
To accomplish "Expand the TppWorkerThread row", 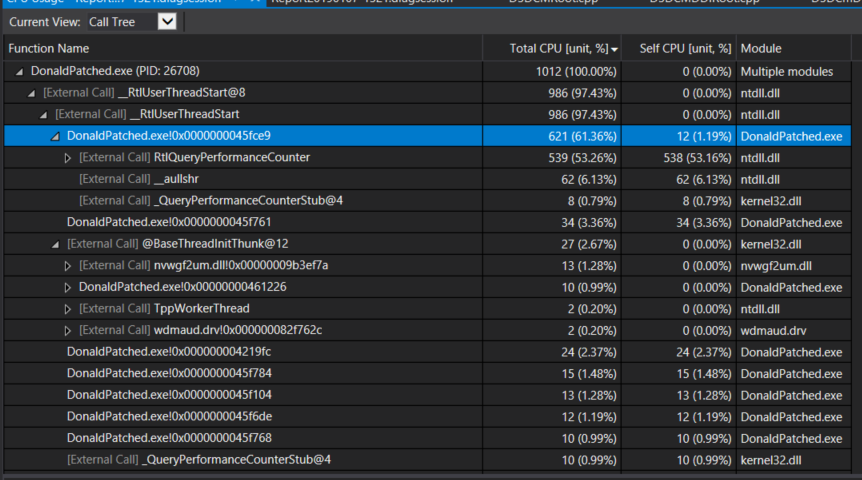I will pyautogui.click(x=68, y=309).
